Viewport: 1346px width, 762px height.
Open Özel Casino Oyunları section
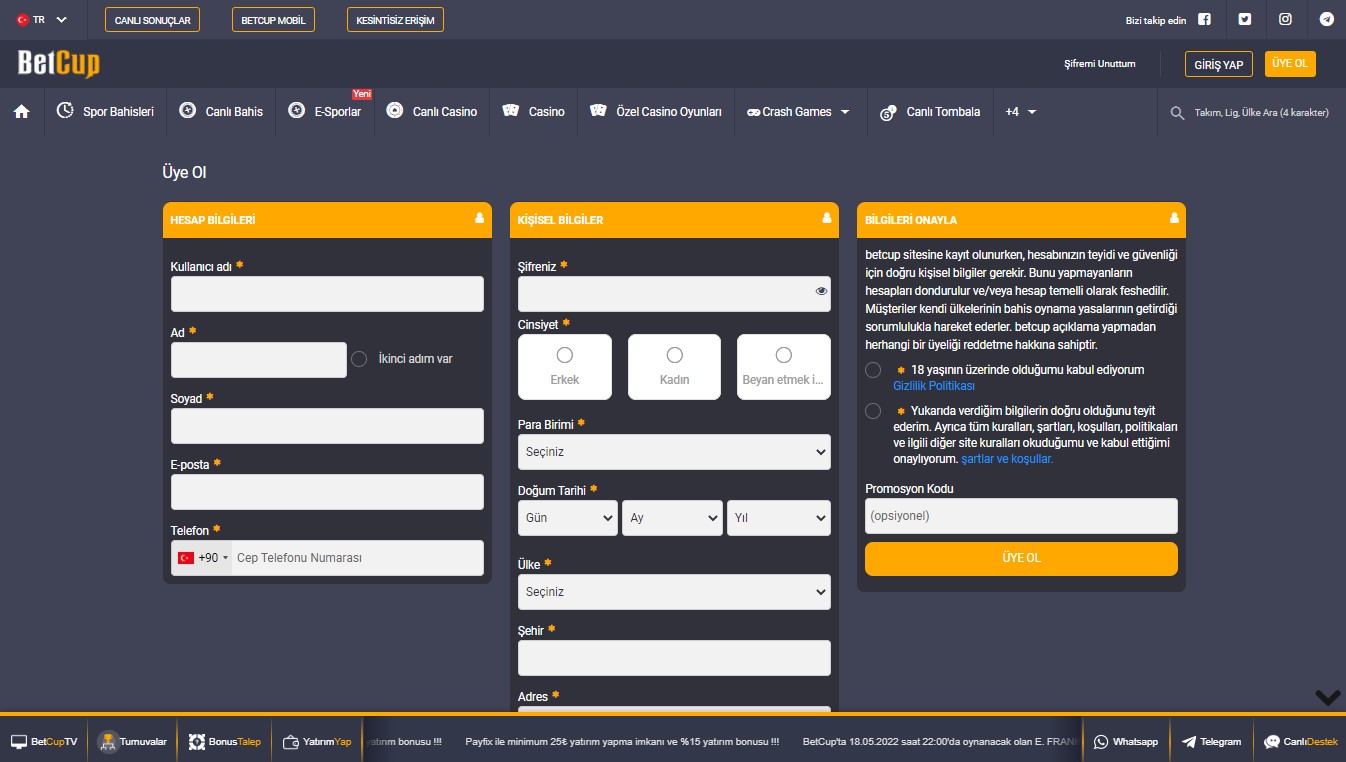pyautogui.click(x=656, y=112)
